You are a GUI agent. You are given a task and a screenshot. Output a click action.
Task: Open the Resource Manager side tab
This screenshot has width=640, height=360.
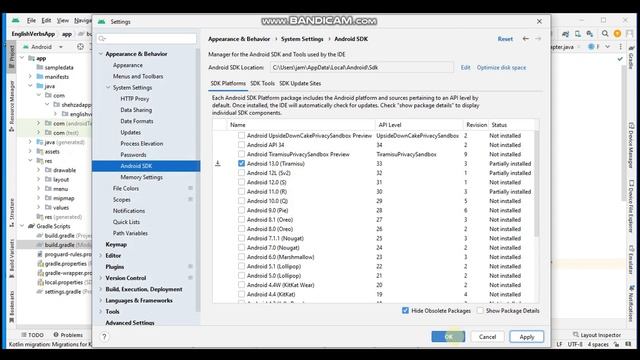pyautogui.click(x=11, y=106)
